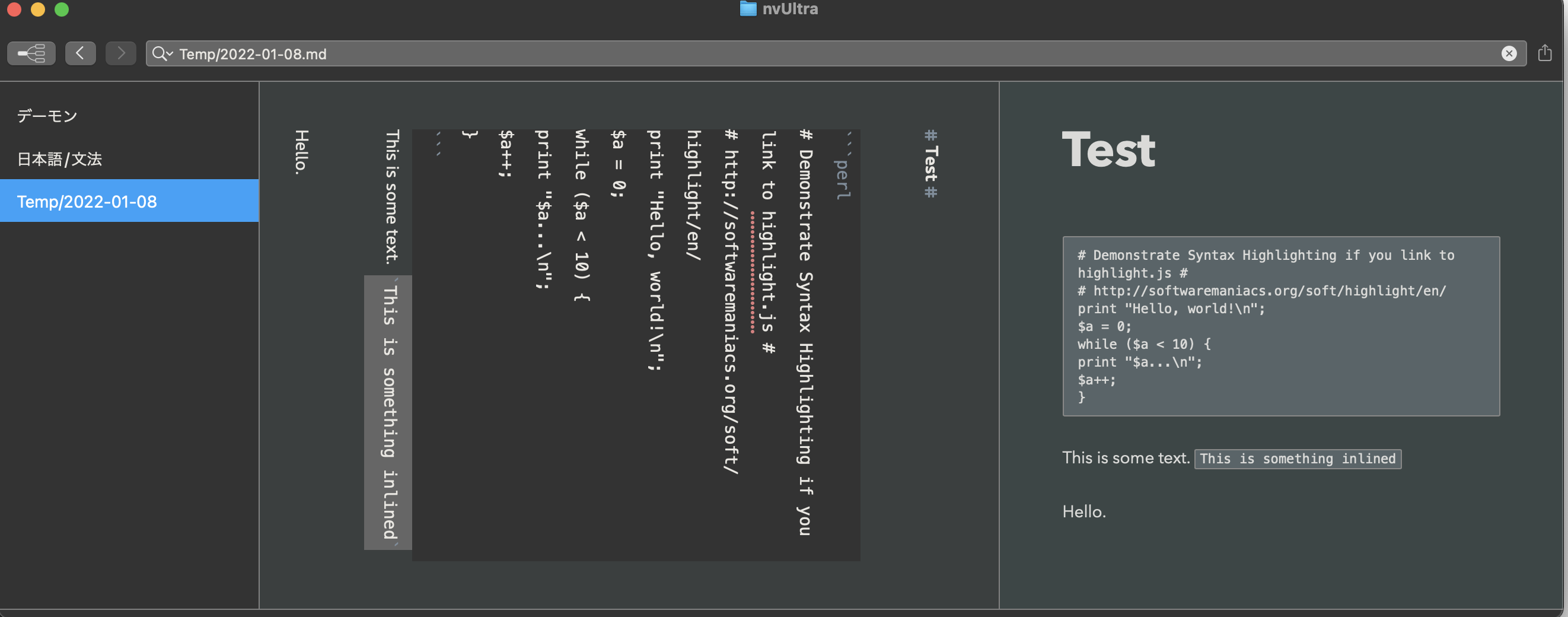Open the 日本語/文法 note
The image size is (1568, 617).
click(60, 159)
